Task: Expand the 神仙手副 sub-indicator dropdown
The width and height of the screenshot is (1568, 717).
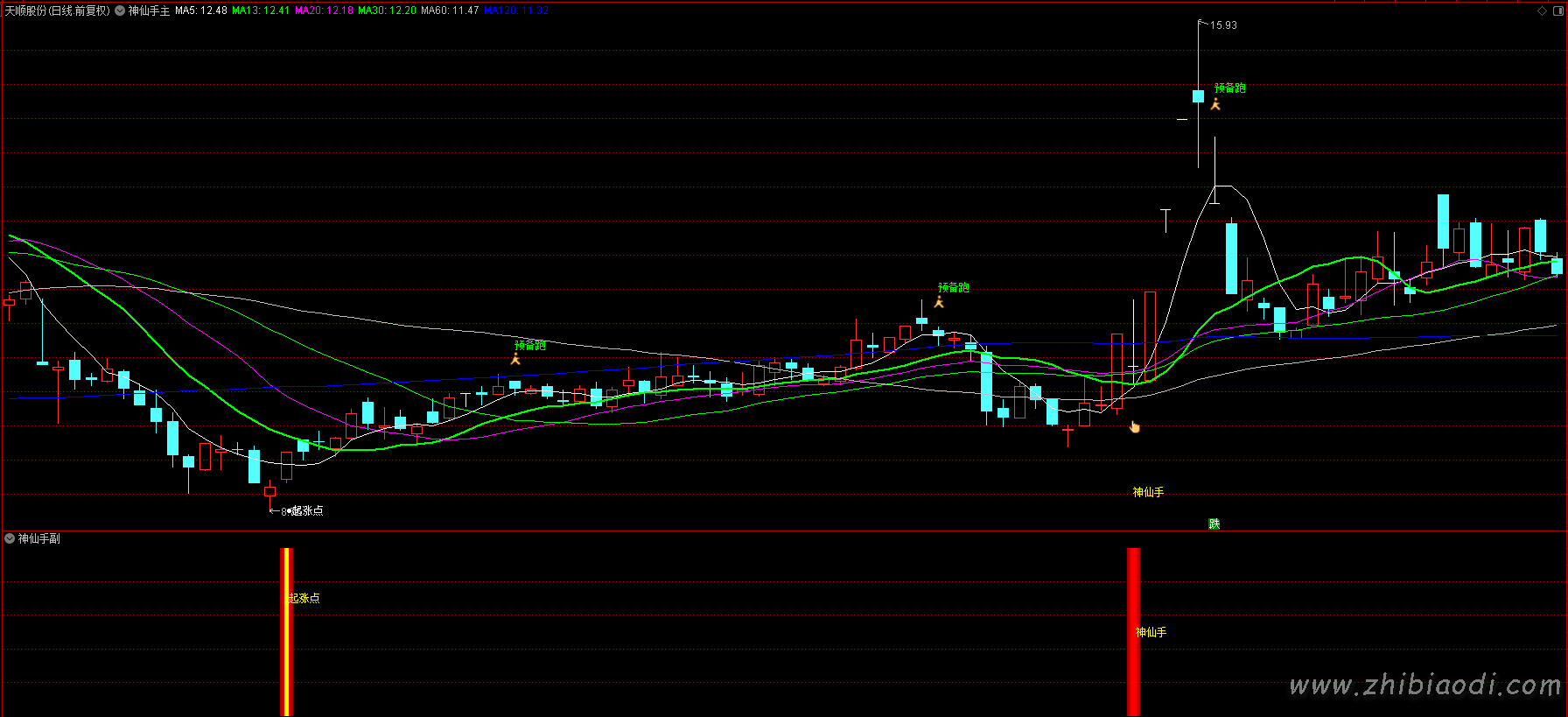Action: tap(10, 538)
